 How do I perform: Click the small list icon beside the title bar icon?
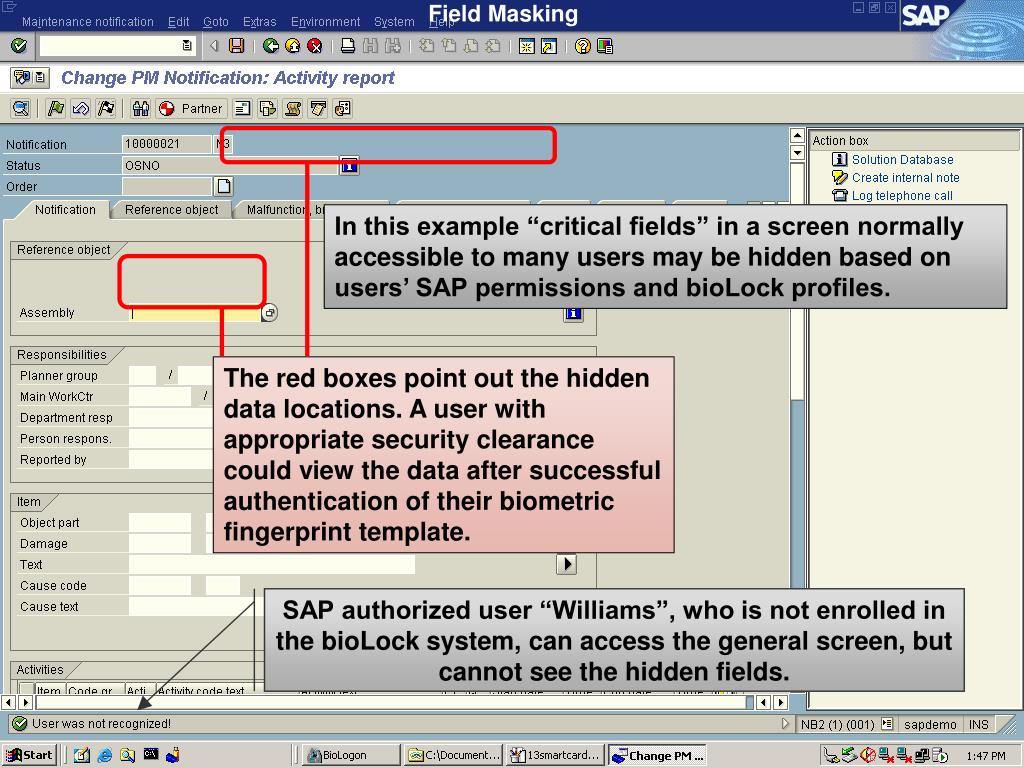click(x=40, y=78)
